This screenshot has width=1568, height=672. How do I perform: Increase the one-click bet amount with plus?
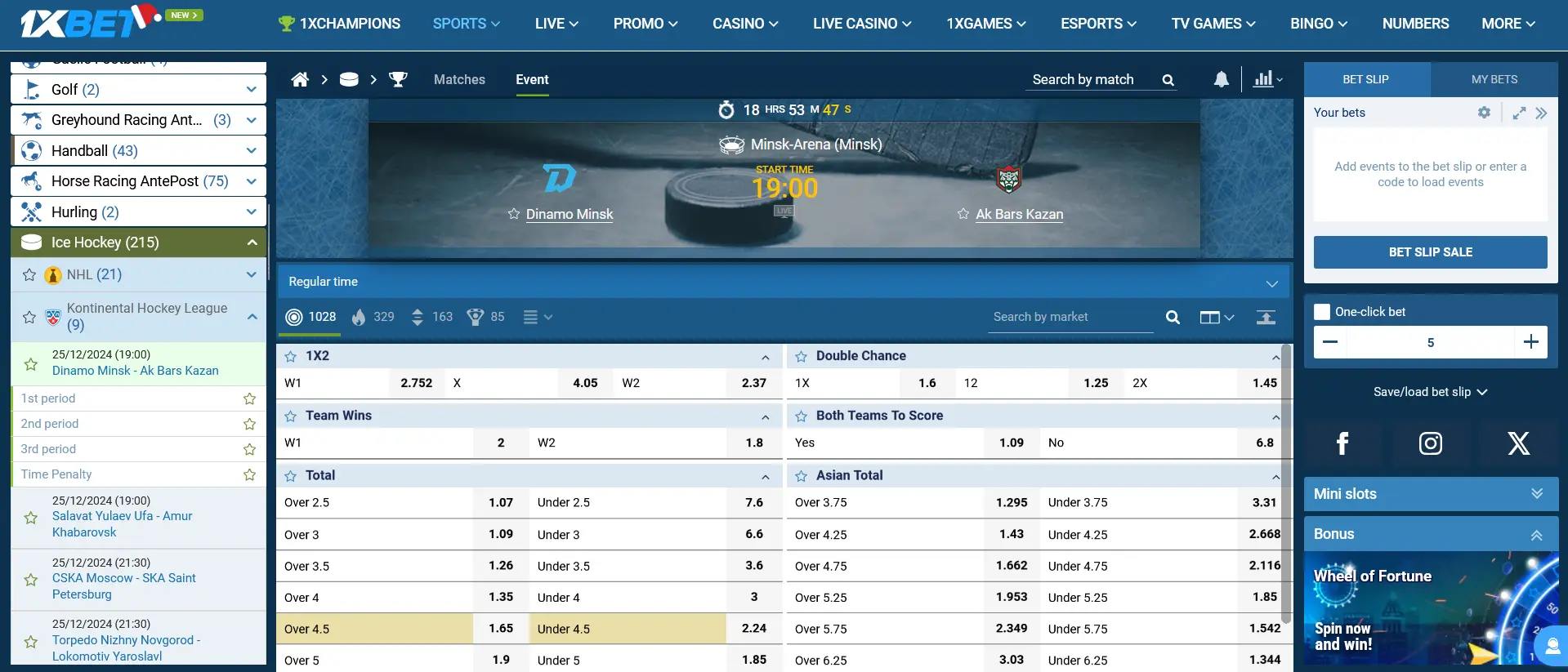1530,342
